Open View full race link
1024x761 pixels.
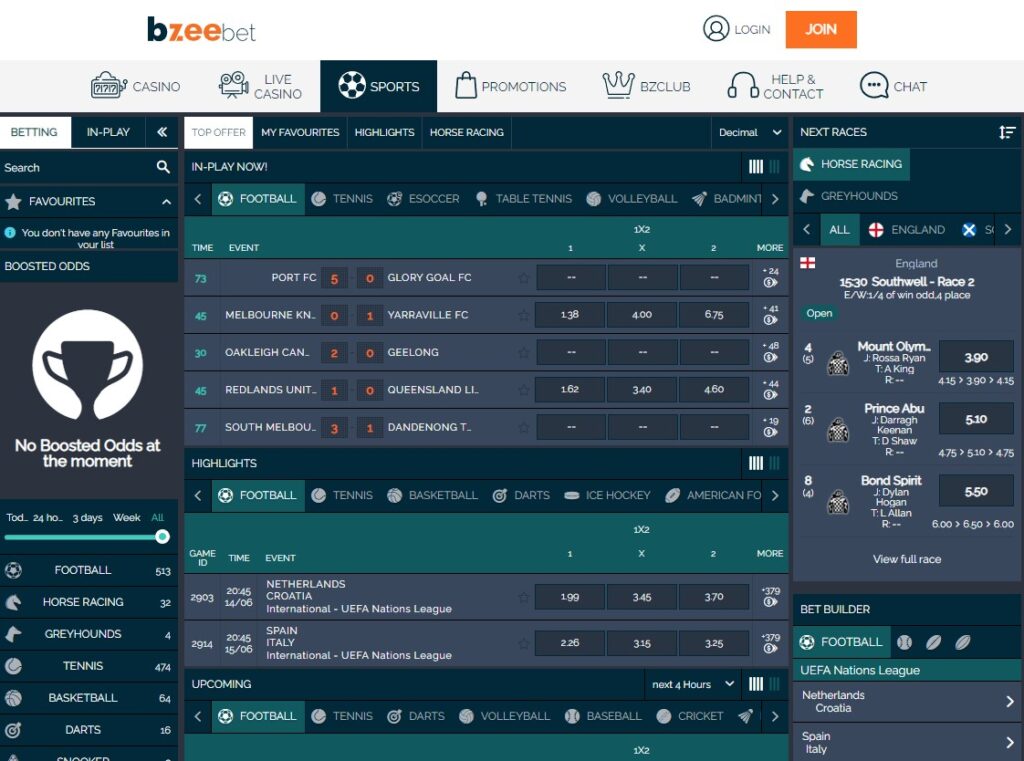click(906, 559)
